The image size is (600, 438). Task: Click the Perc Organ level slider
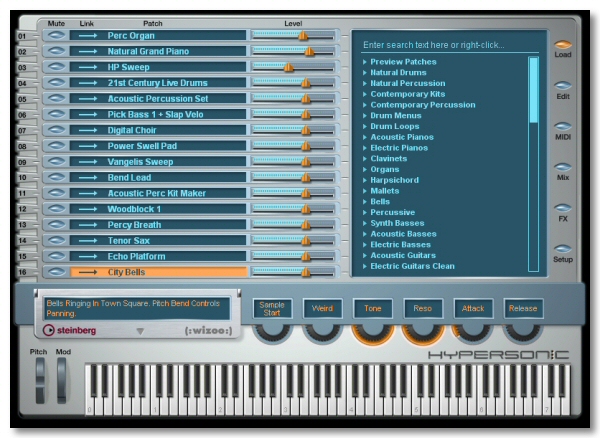click(x=293, y=36)
